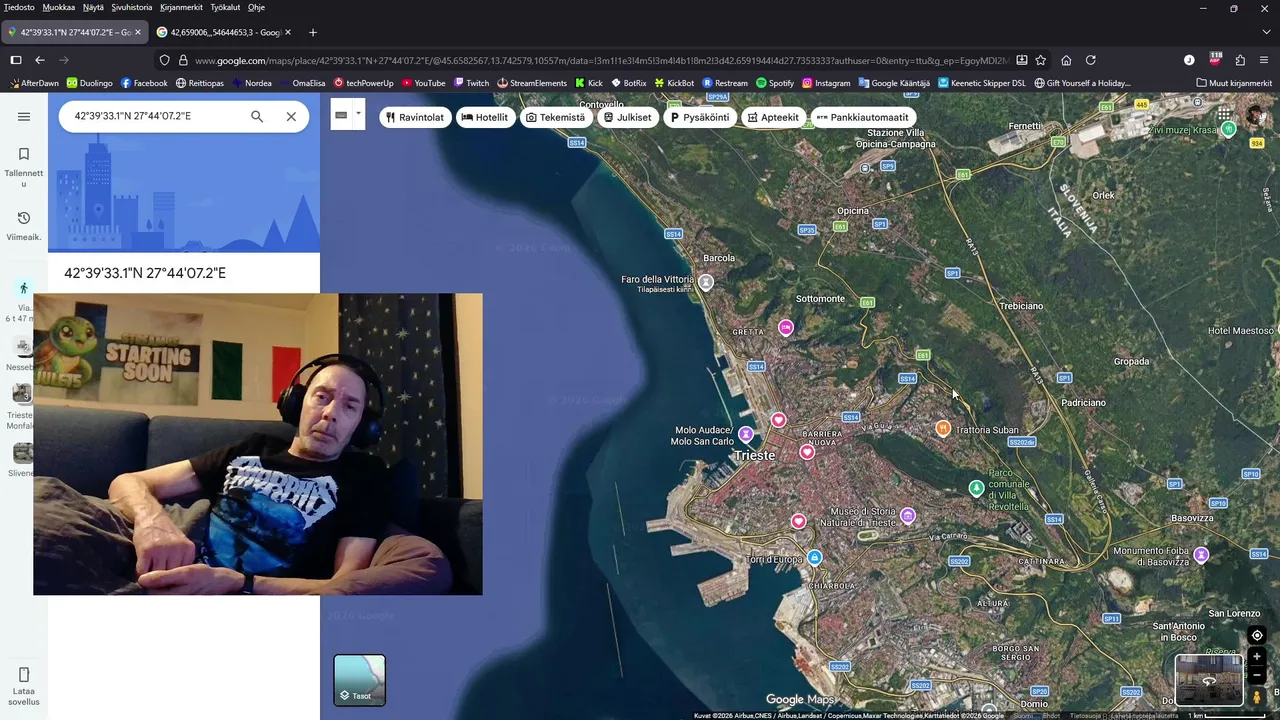The width and height of the screenshot is (1280, 720).
Task: Open Facebook bookmark
Action: [144, 83]
